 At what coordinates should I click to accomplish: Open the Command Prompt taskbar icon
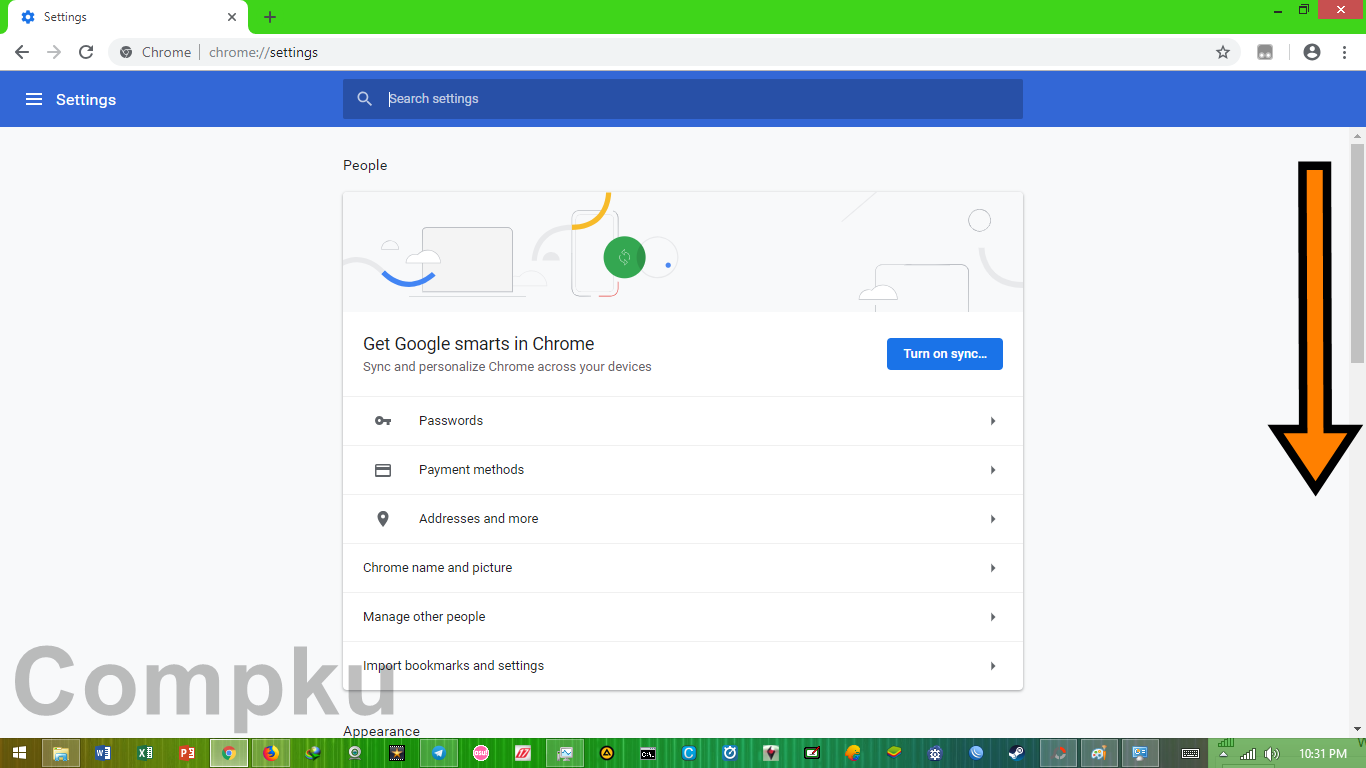(648, 753)
